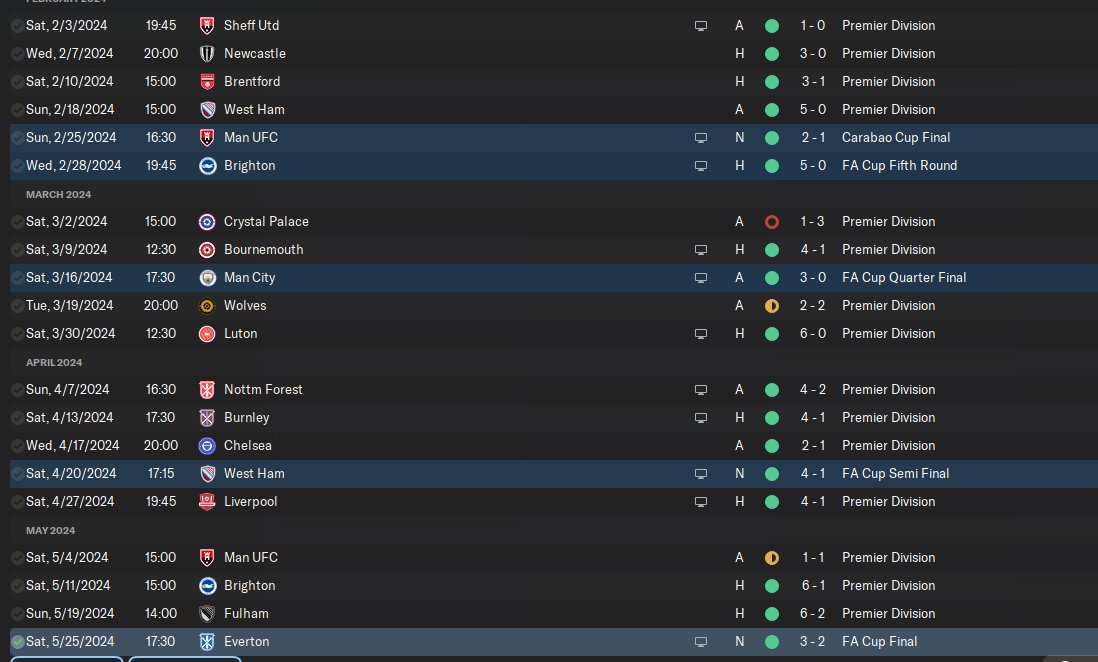Image resolution: width=1098 pixels, height=662 pixels.
Task: Click the Sheff Utd club badge
Action: tap(208, 25)
